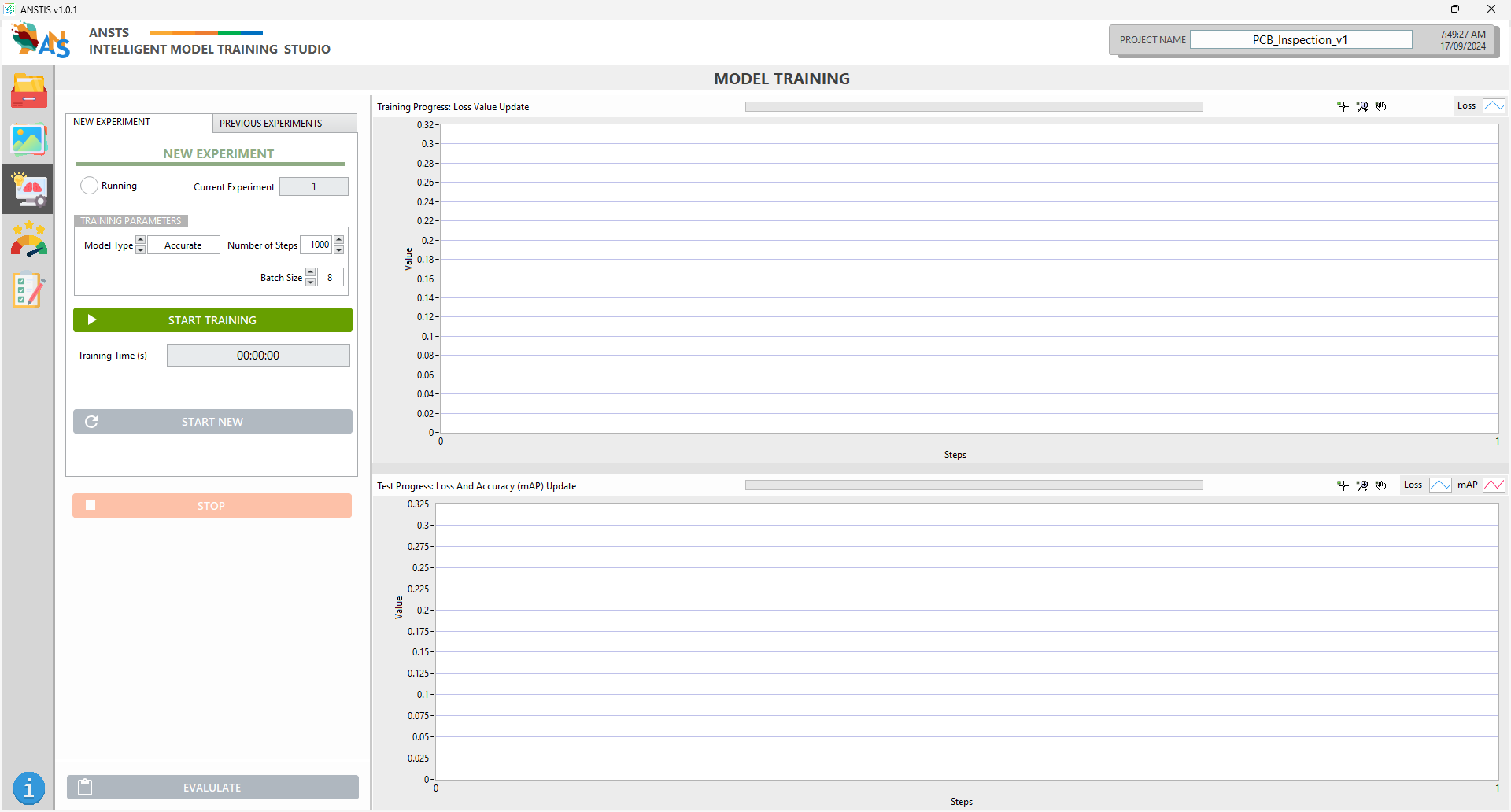The image size is (1511, 812).
Task: Select zoom tool on training graph
Action: point(1362,106)
